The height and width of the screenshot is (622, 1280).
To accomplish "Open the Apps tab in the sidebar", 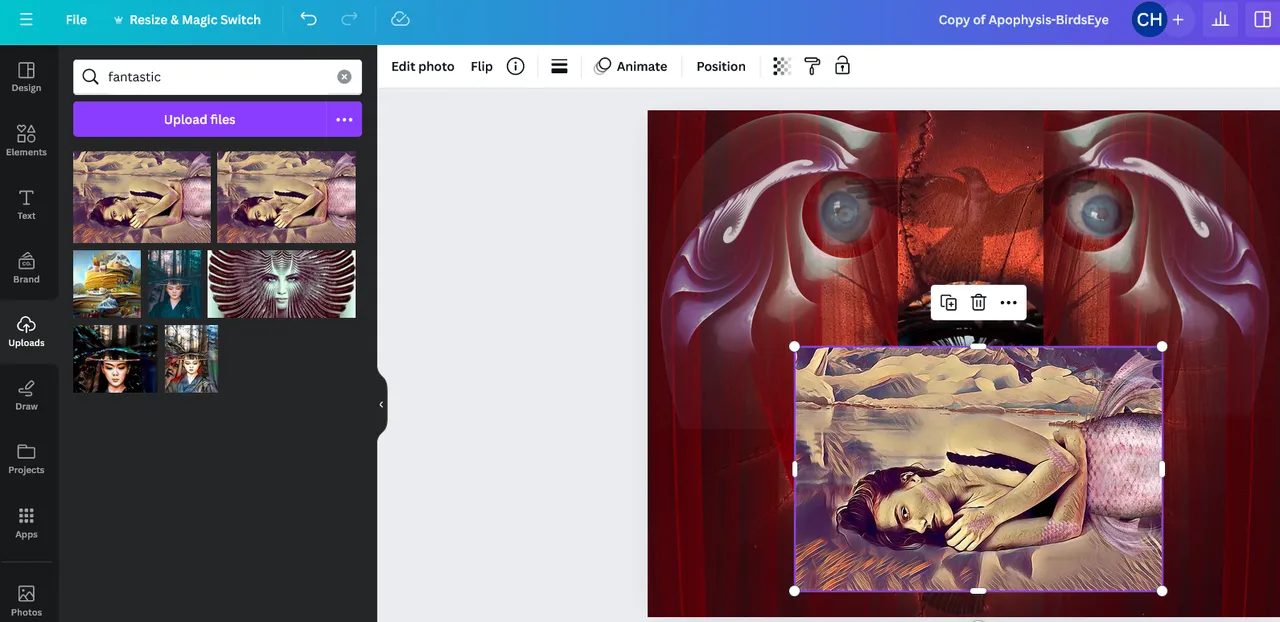I will coord(26,522).
